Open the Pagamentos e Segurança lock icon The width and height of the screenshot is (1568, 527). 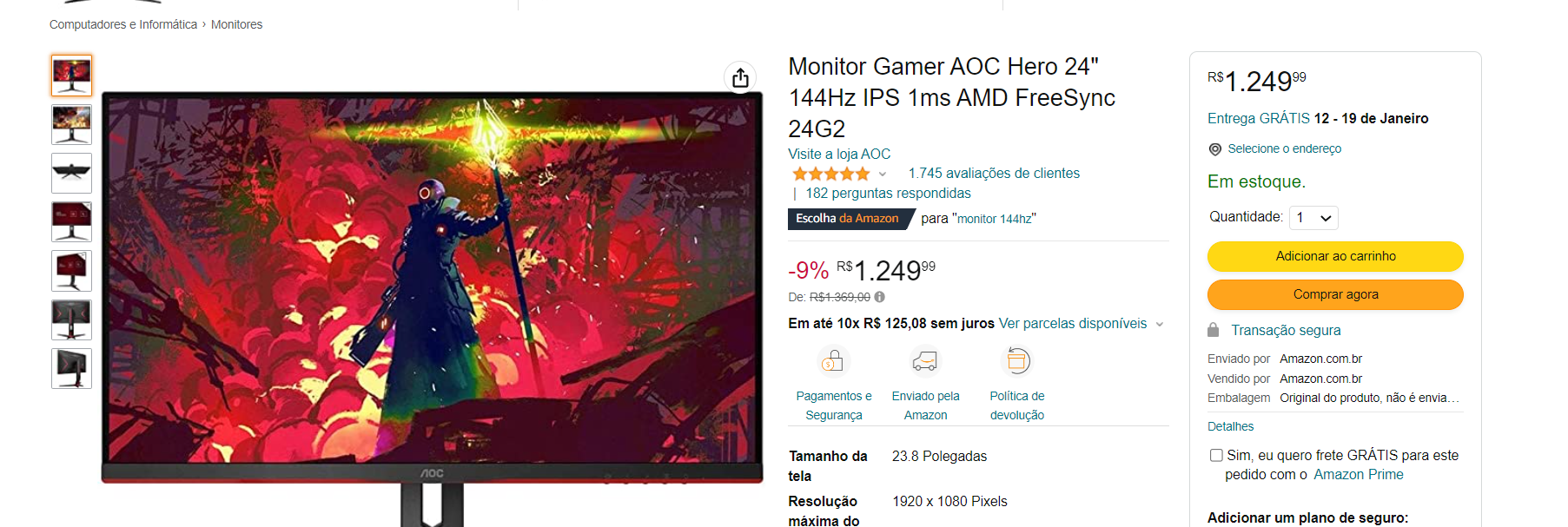[x=833, y=360]
